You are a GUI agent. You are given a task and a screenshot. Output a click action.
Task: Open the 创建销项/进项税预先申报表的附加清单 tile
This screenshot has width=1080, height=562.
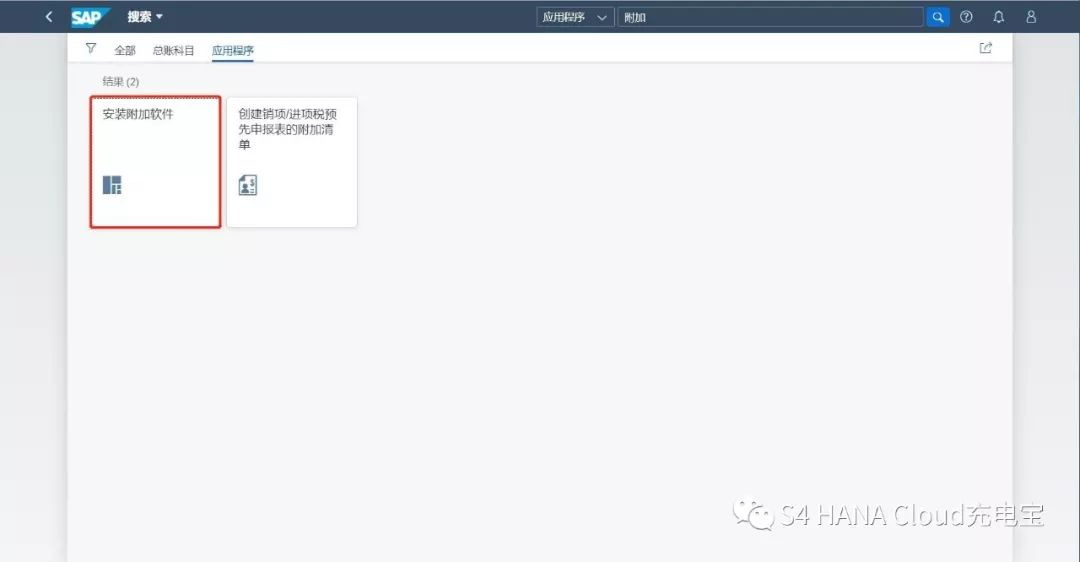tap(292, 162)
